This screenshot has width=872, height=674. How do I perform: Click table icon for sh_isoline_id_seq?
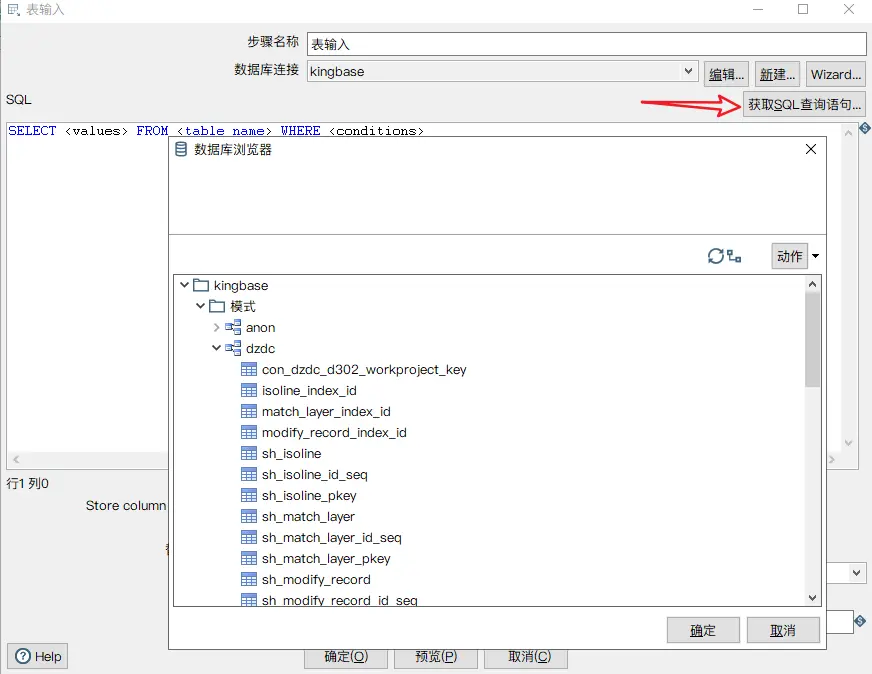(249, 474)
